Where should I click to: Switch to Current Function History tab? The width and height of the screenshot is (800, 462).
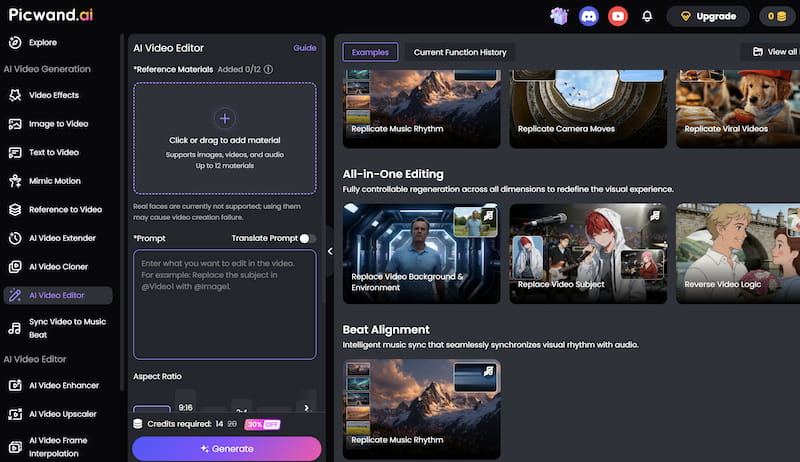[460, 52]
